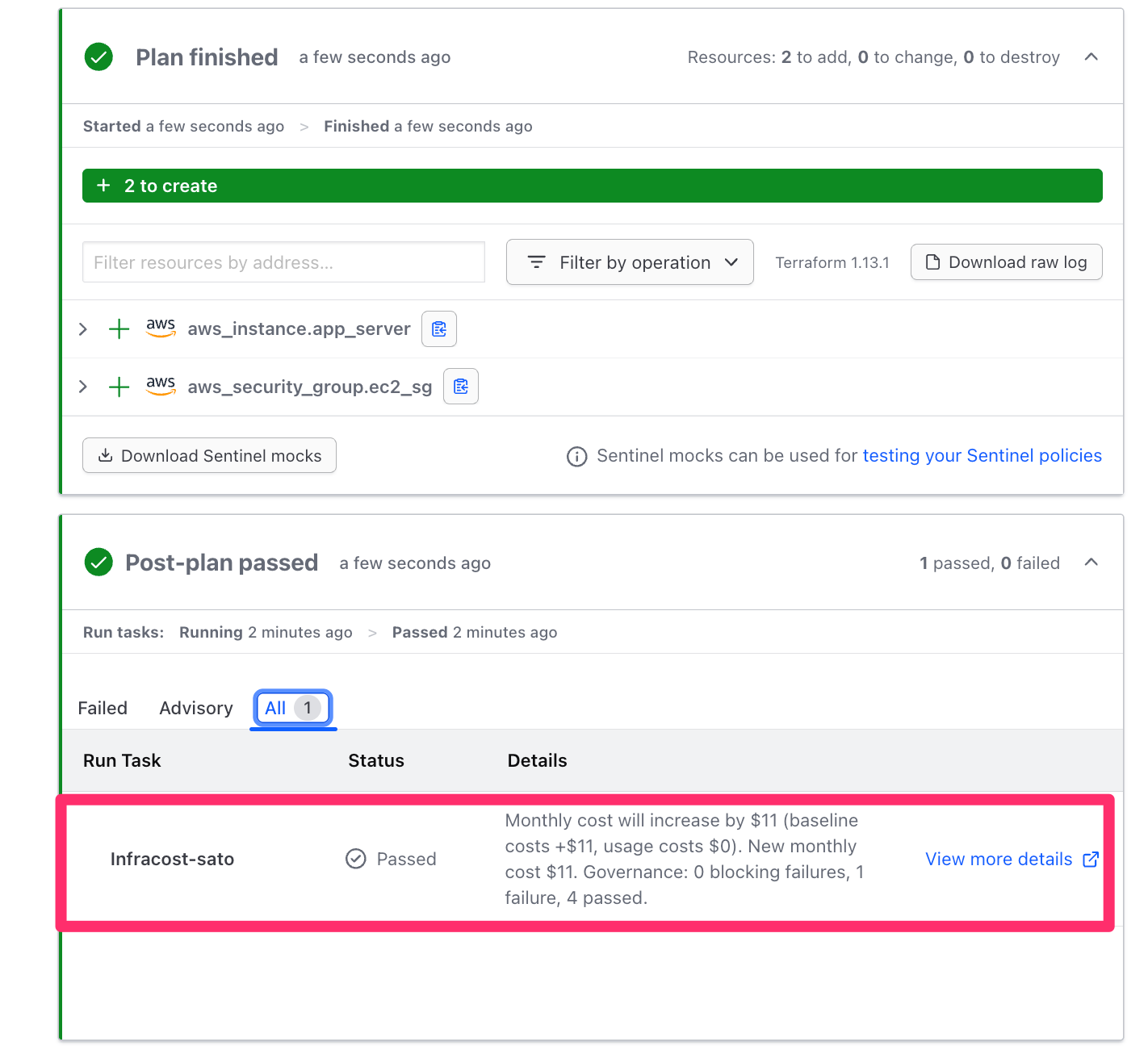Click the AWS logo beside aws_security_group.ec2_sg
Image resolution: width=1148 pixels, height=1046 pixels.
[x=161, y=385]
